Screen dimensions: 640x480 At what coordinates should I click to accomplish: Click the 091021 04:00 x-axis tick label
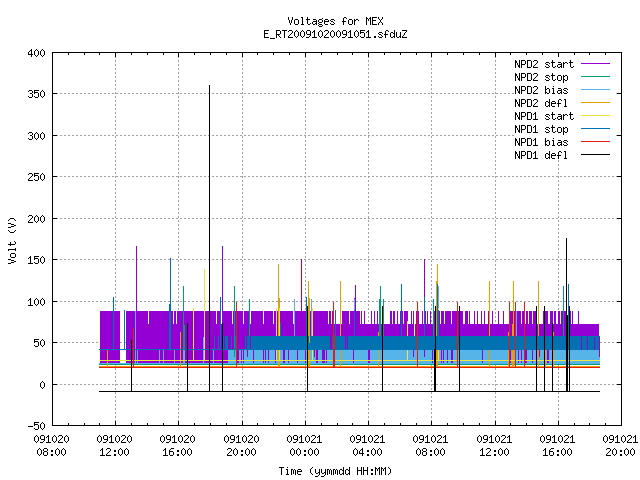(367, 446)
